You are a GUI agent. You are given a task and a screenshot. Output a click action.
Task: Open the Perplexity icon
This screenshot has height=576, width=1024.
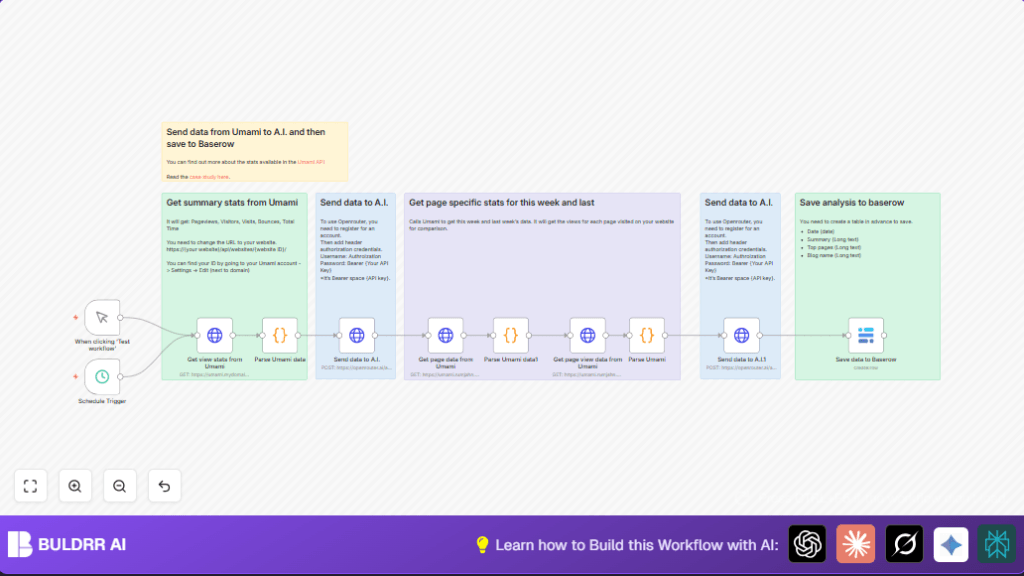997,544
